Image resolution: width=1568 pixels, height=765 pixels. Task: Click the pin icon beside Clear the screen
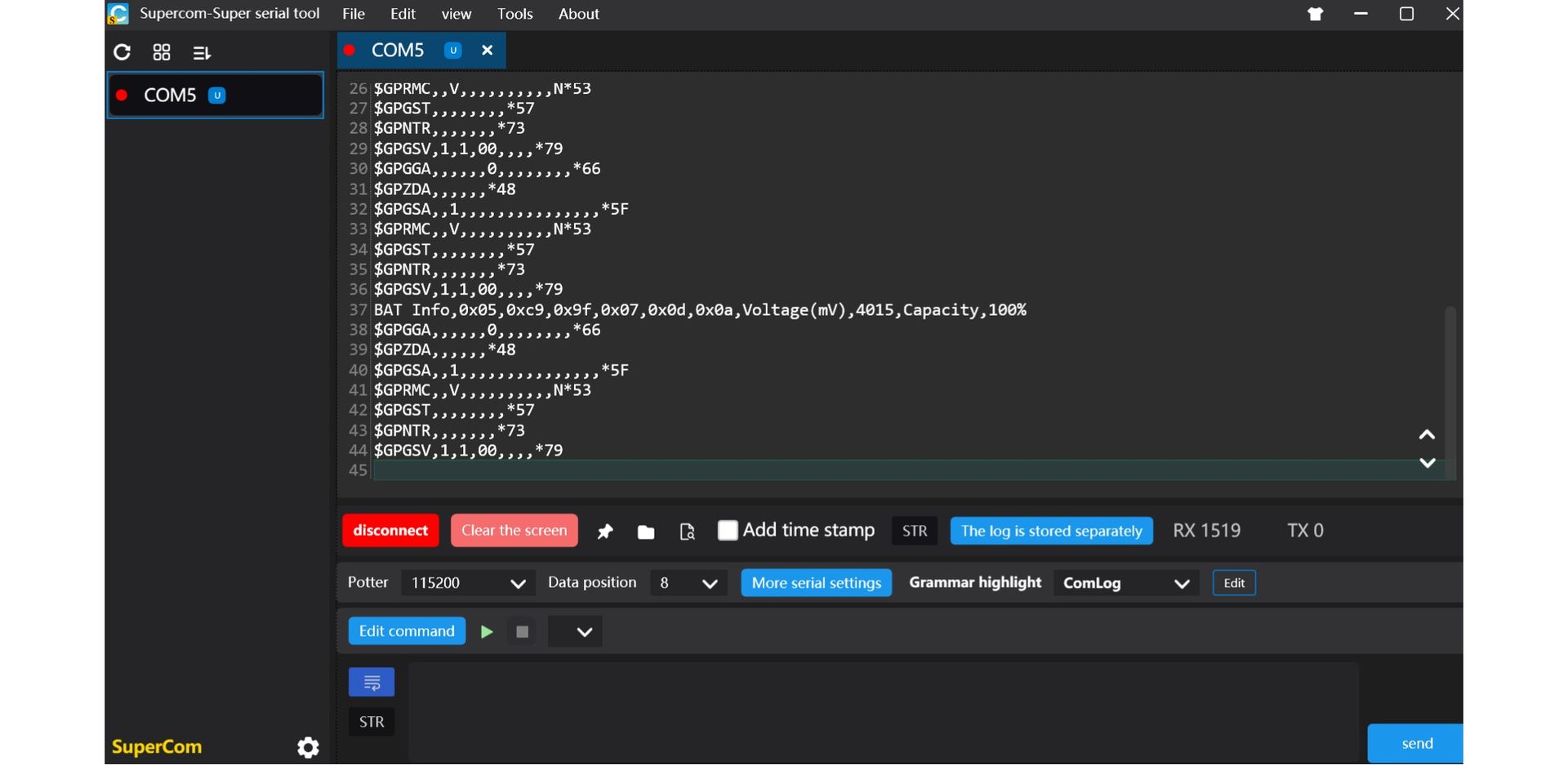coord(605,531)
